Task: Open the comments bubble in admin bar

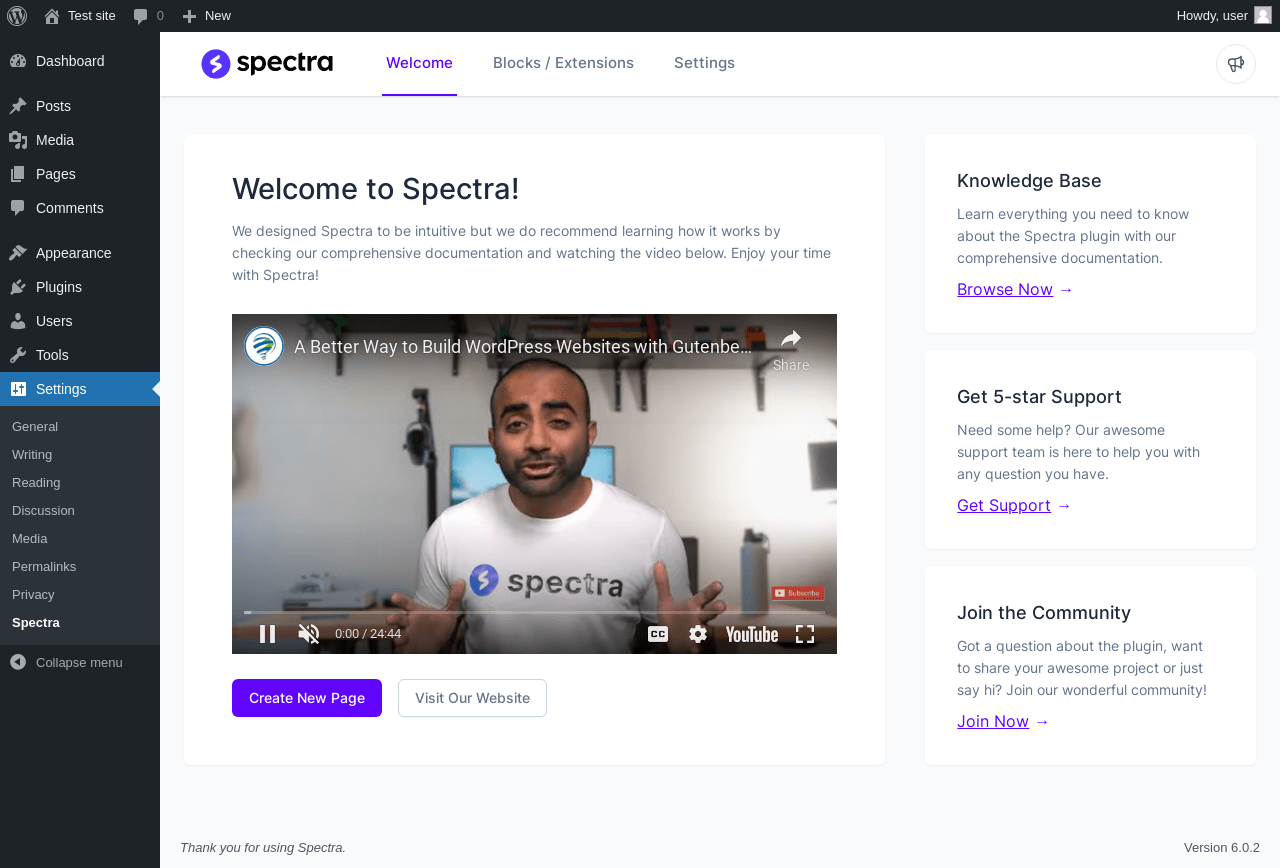Action: pyautogui.click(x=148, y=16)
